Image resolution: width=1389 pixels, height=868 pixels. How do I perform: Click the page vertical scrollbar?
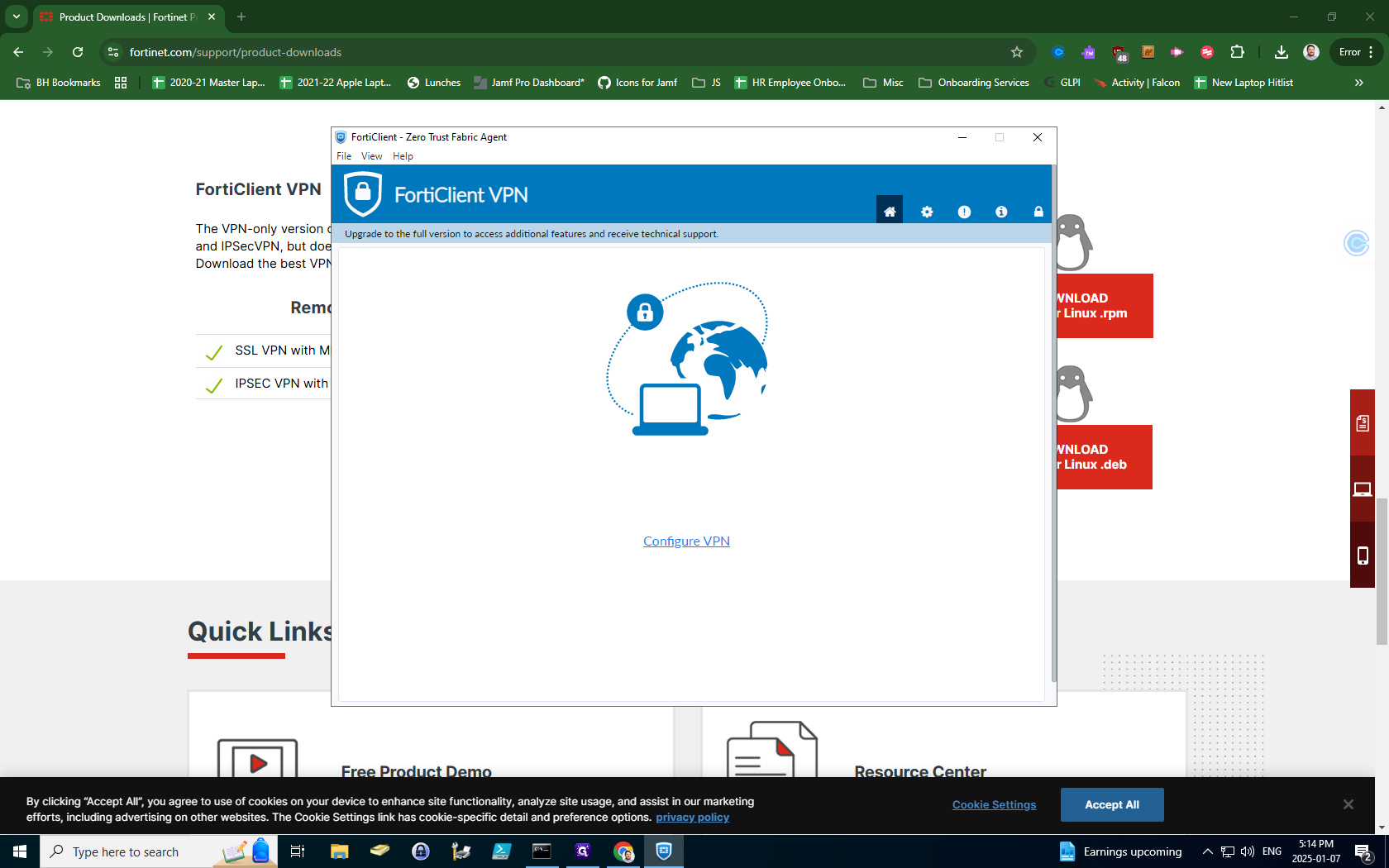(x=1382, y=572)
